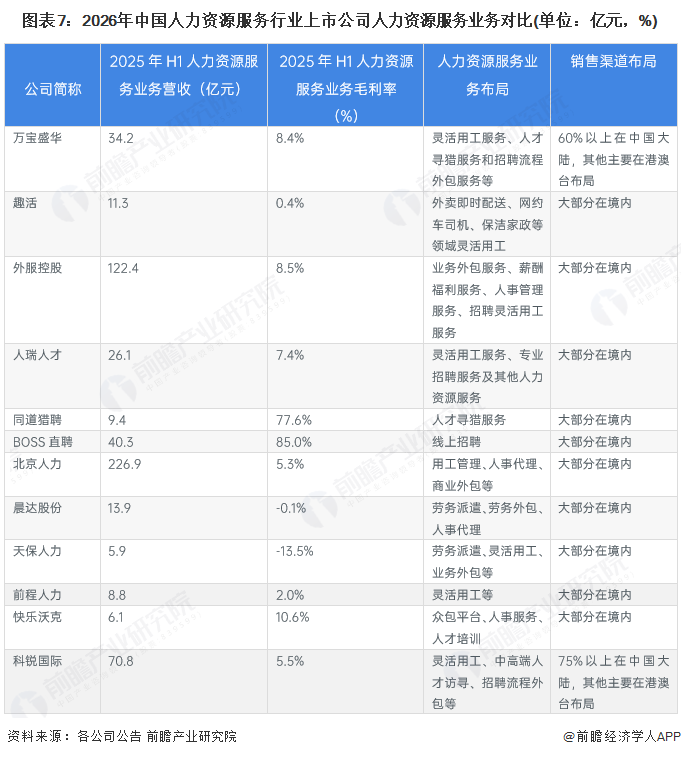The width and height of the screenshot is (681, 757).
Task: Click the company name 科锐国际
Action: point(37,661)
